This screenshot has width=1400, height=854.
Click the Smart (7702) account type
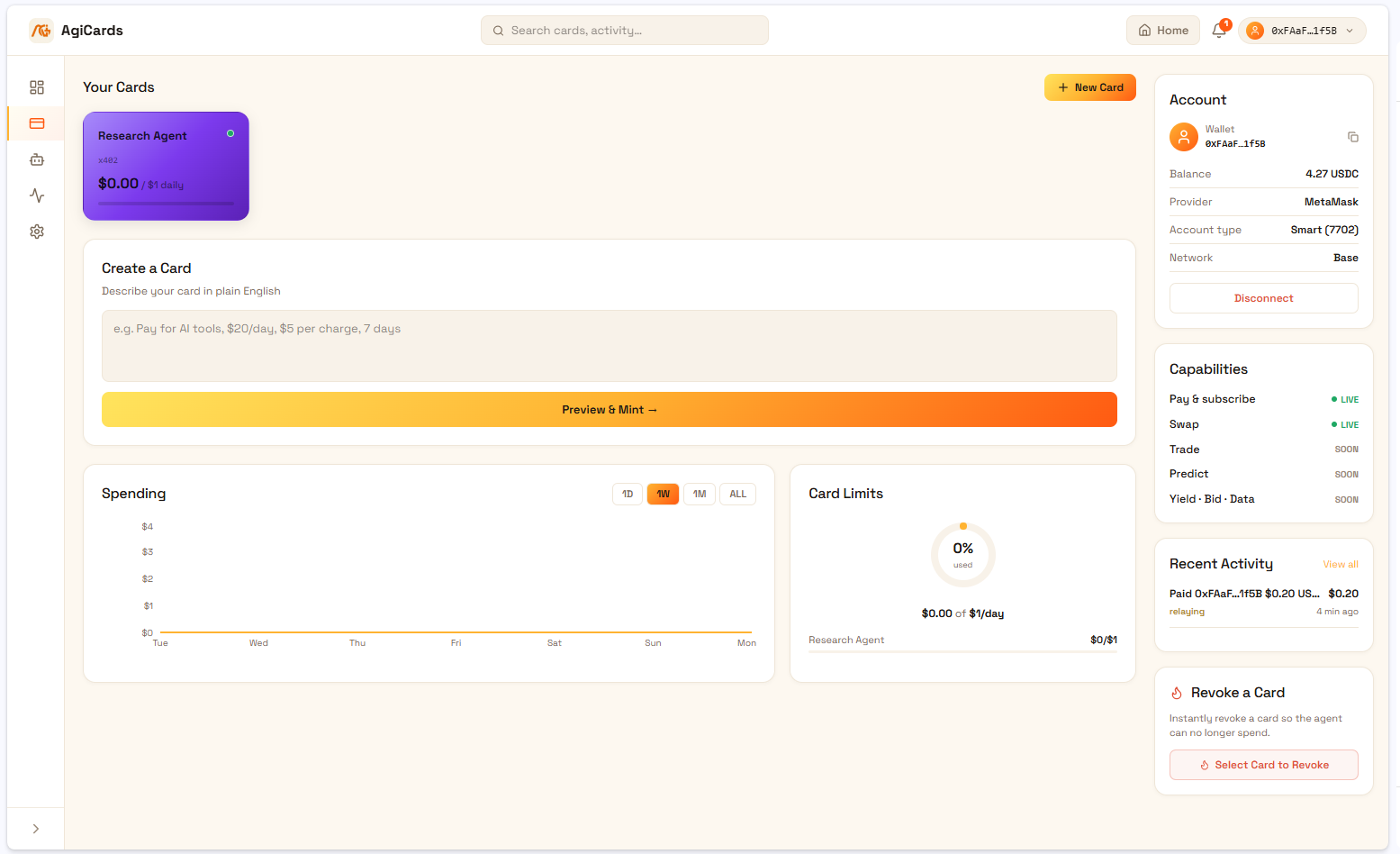pyautogui.click(x=1324, y=230)
